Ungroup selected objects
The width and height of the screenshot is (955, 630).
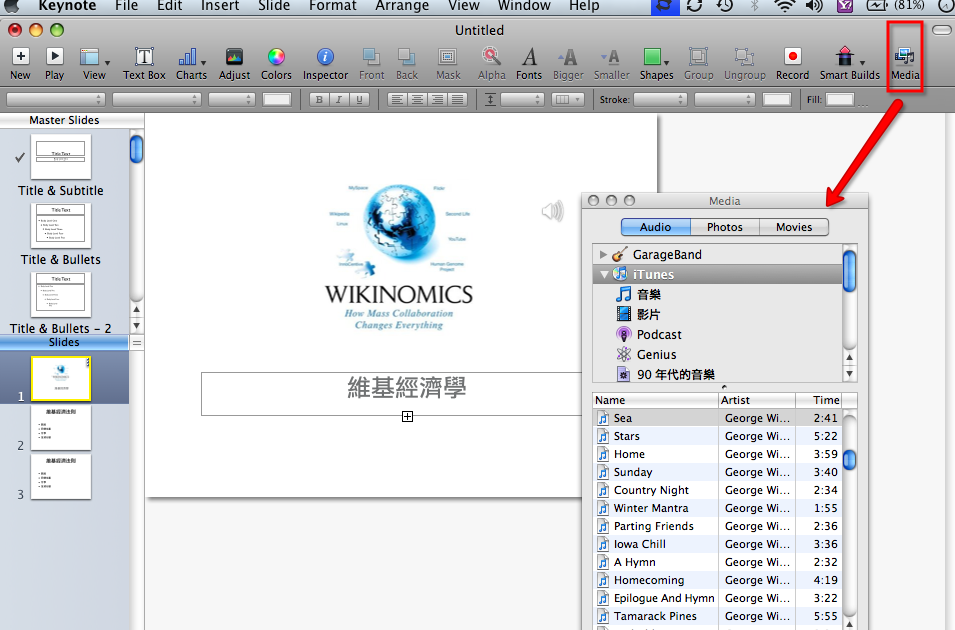(745, 63)
